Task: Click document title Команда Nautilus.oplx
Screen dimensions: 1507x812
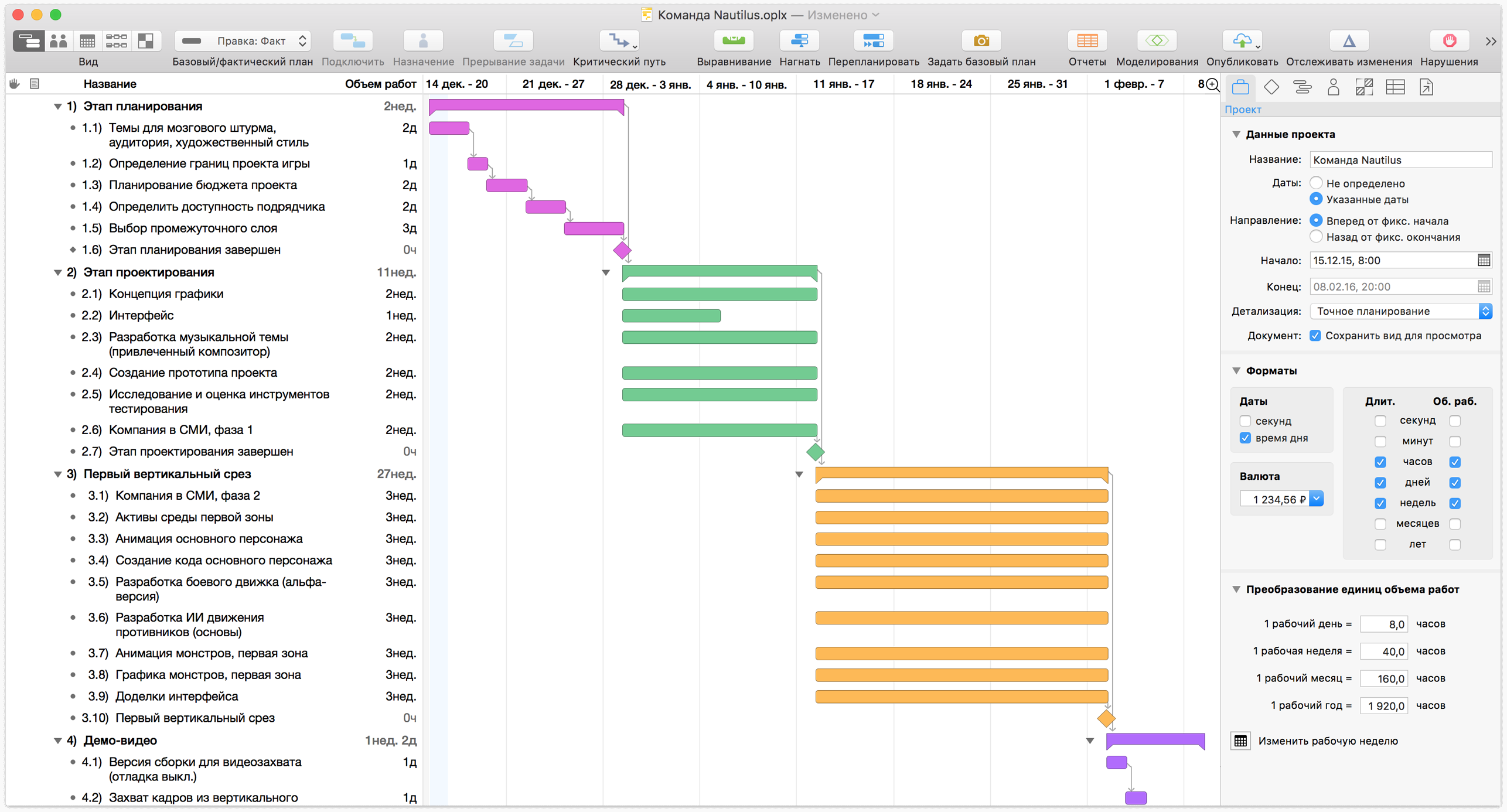Action: [722, 15]
